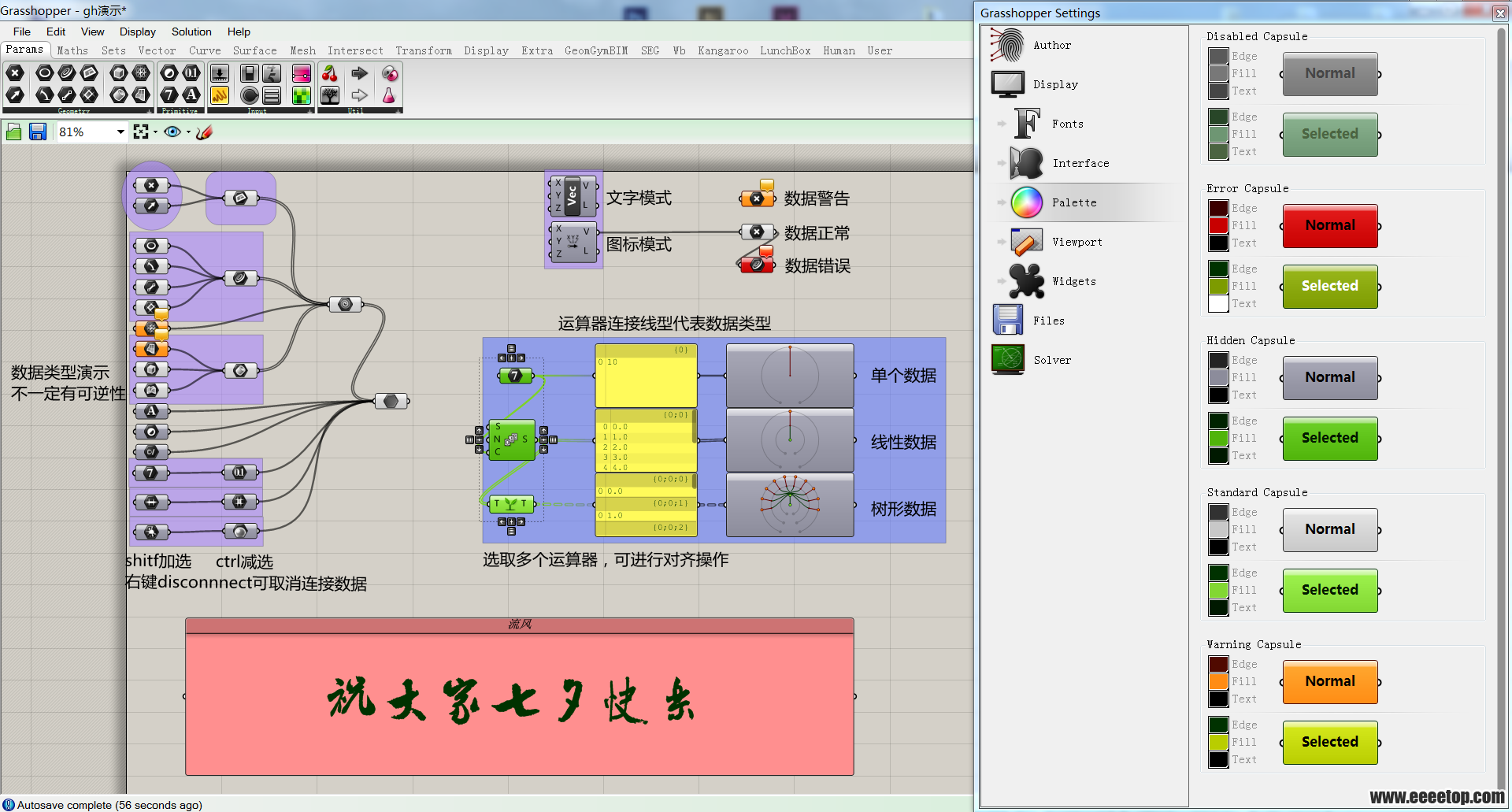Screen dimensions: 1512x812
Task: Expand the Input palette plus button
Action: coord(311,111)
